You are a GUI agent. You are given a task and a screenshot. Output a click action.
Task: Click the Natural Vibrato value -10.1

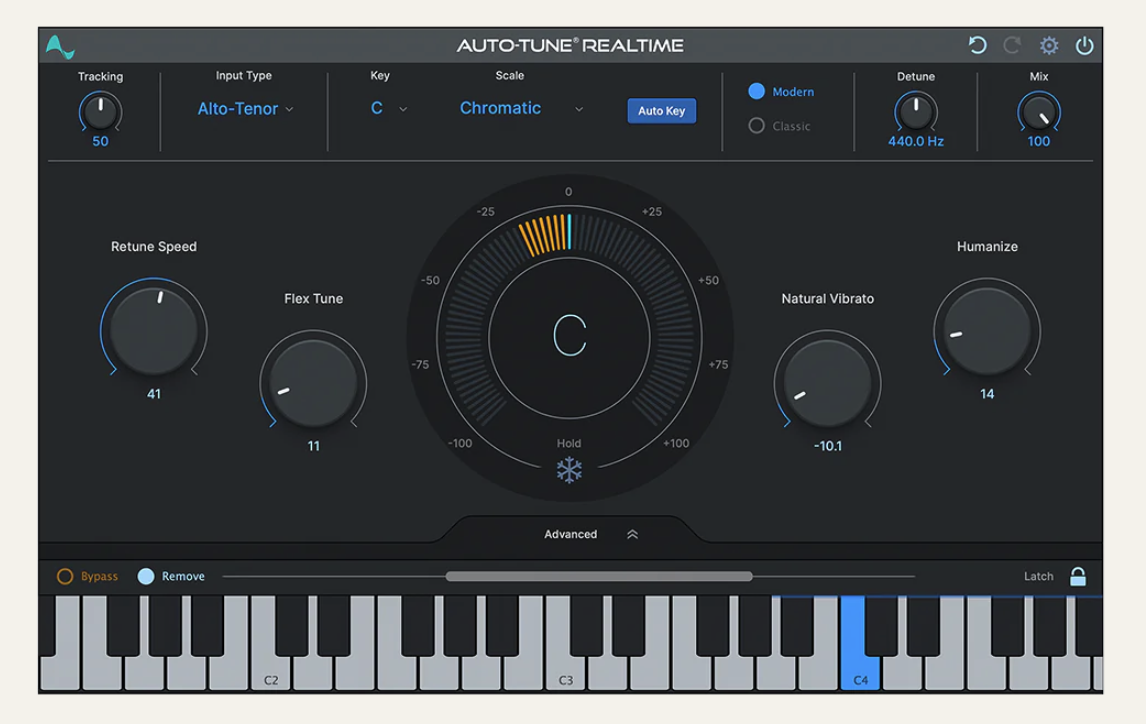[x=827, y=446]
